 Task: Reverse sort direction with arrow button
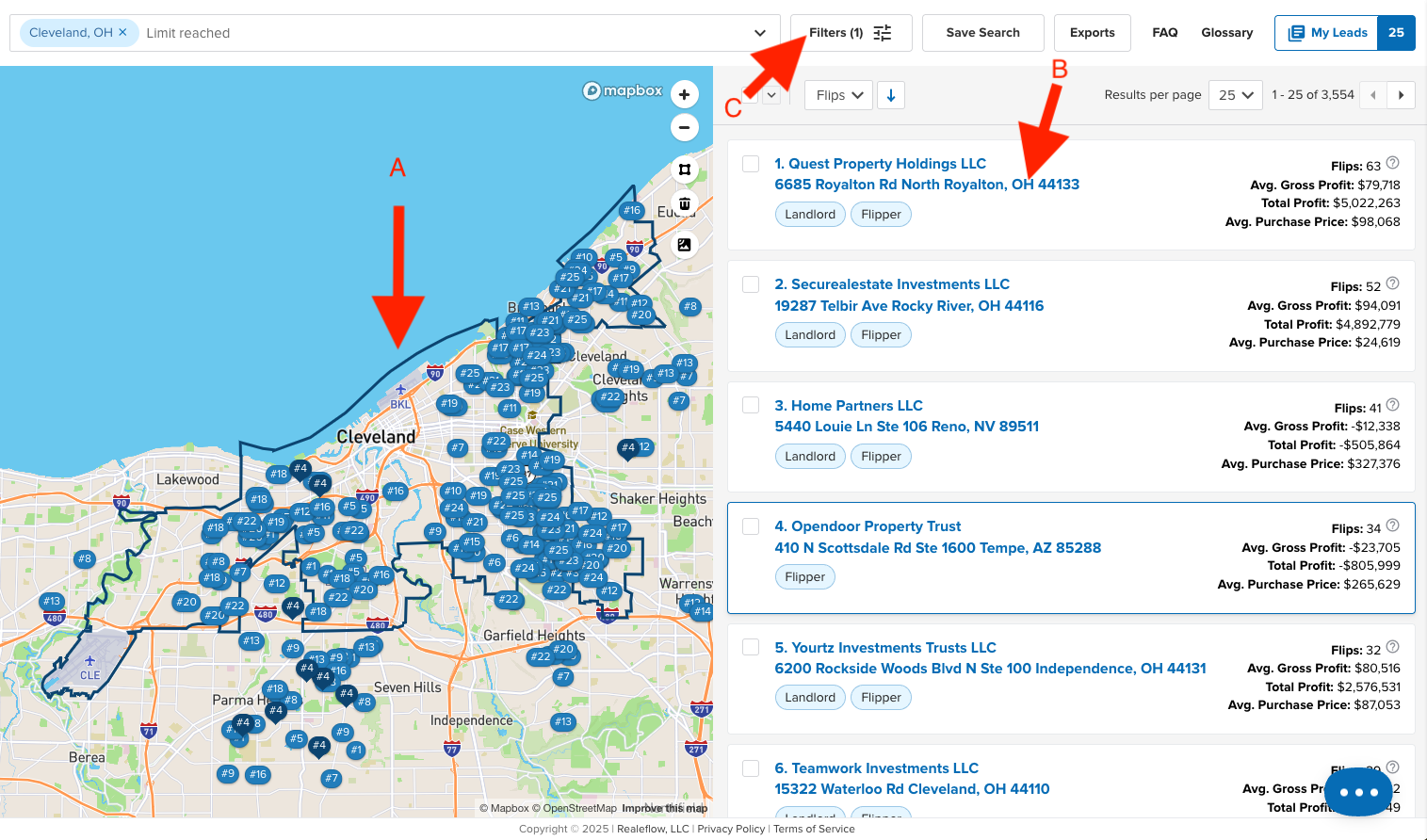point(891,95)
